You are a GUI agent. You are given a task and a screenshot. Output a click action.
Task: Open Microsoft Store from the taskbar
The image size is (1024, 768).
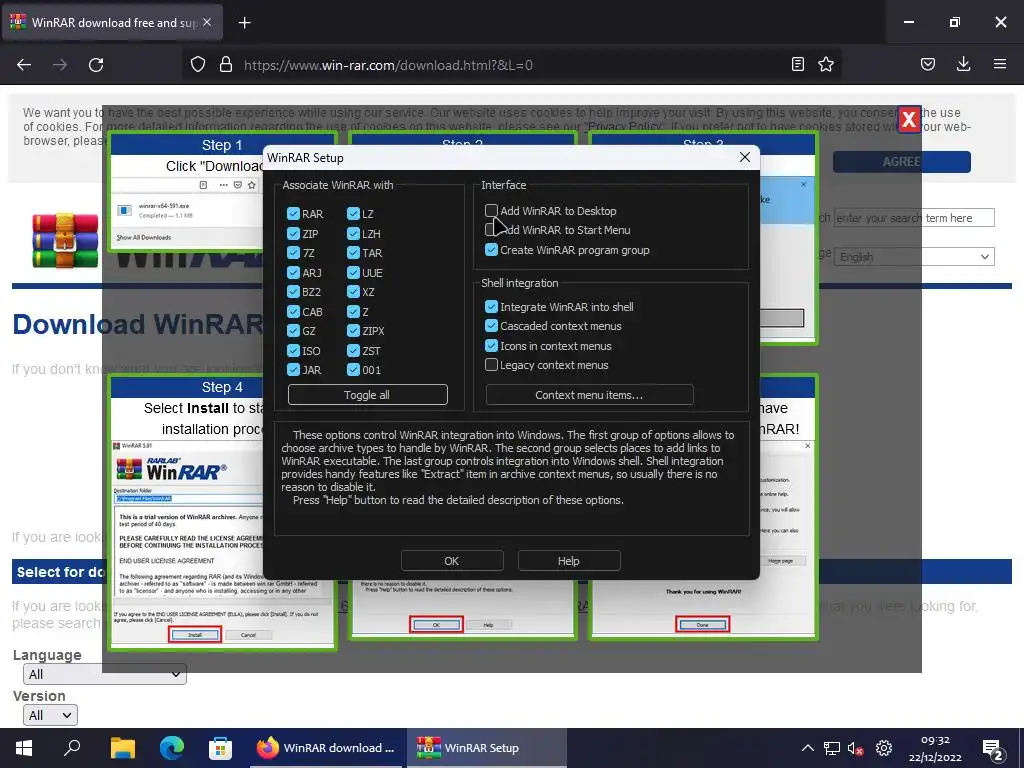pyautogui.click(x=220, y=748)
